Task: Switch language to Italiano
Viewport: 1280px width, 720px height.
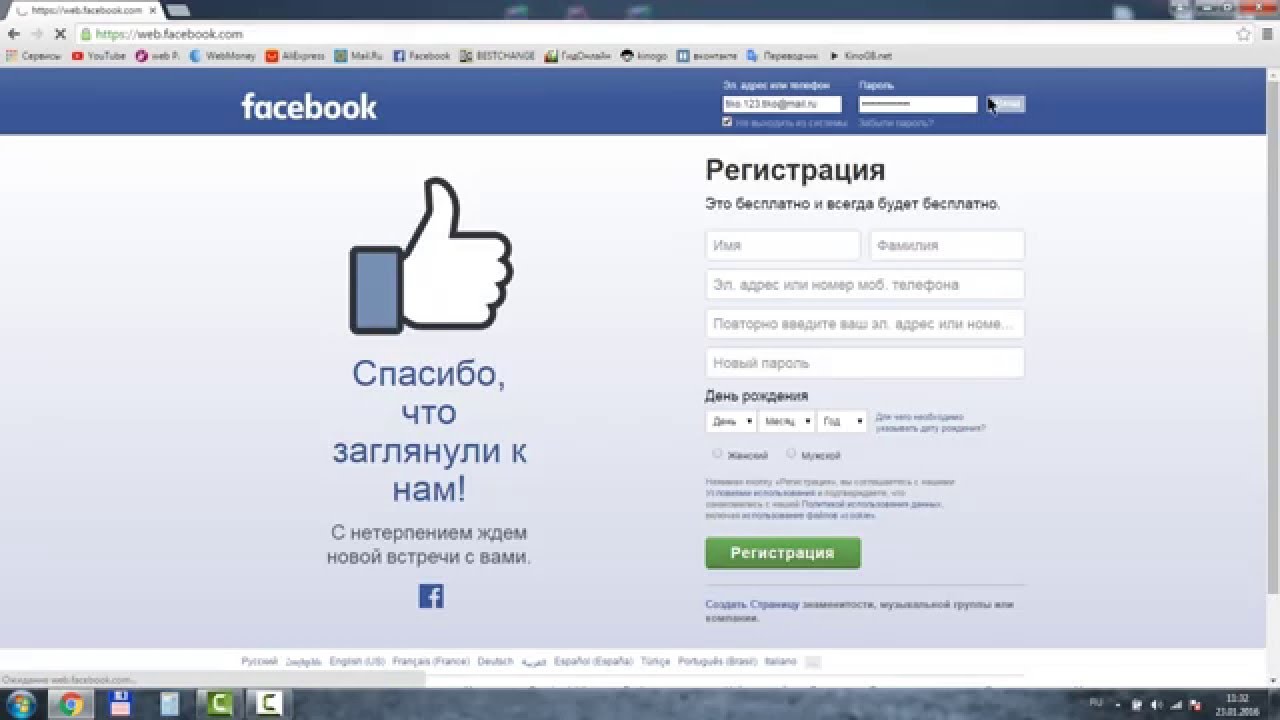Action: (781, 662)
